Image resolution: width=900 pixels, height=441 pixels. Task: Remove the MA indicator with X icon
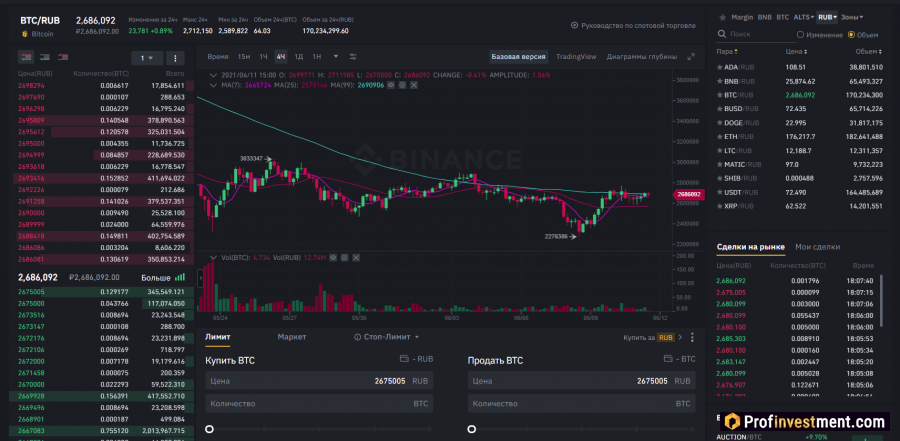414,85
